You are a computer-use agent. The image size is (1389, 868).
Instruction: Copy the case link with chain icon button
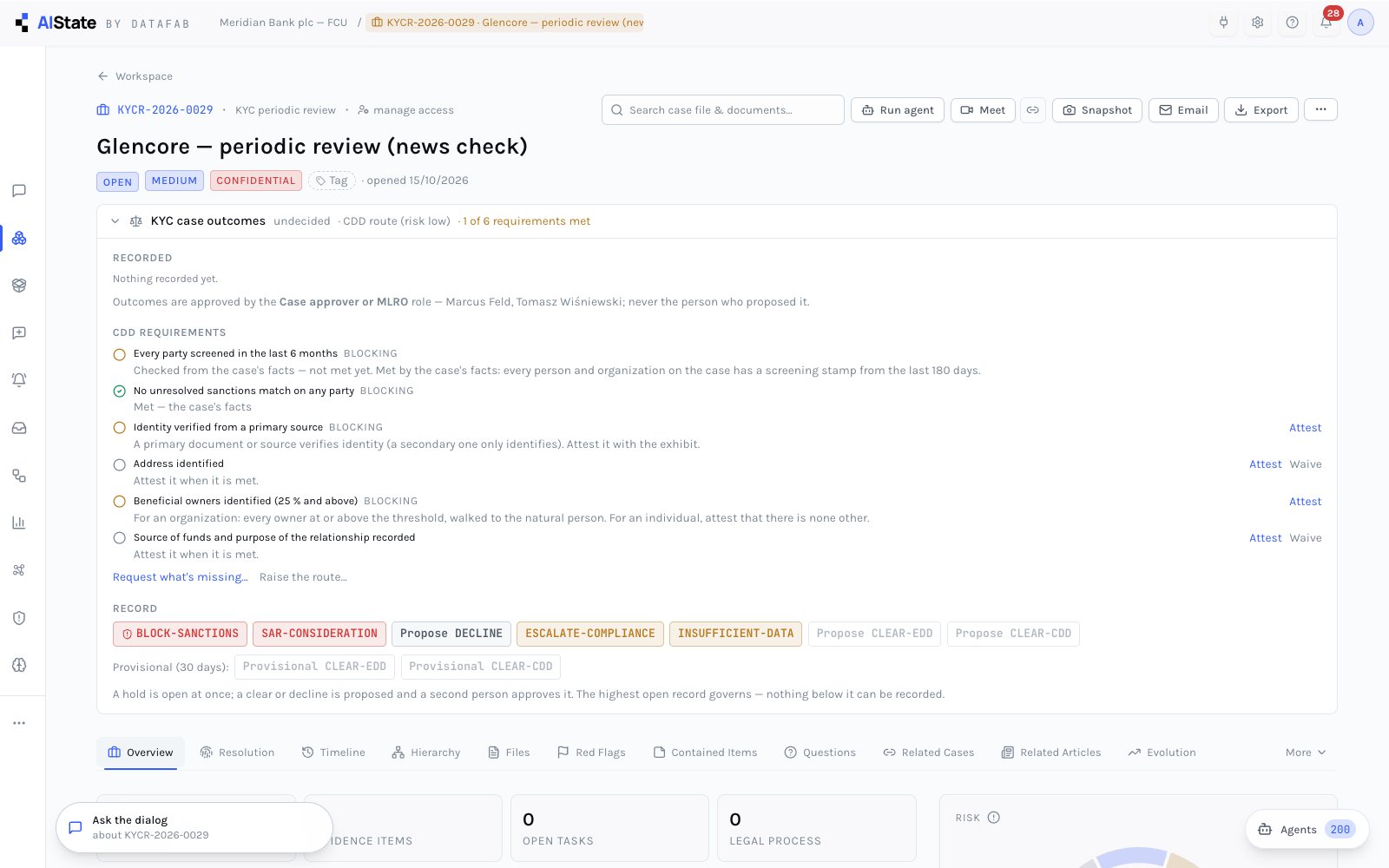[1033, 110]
